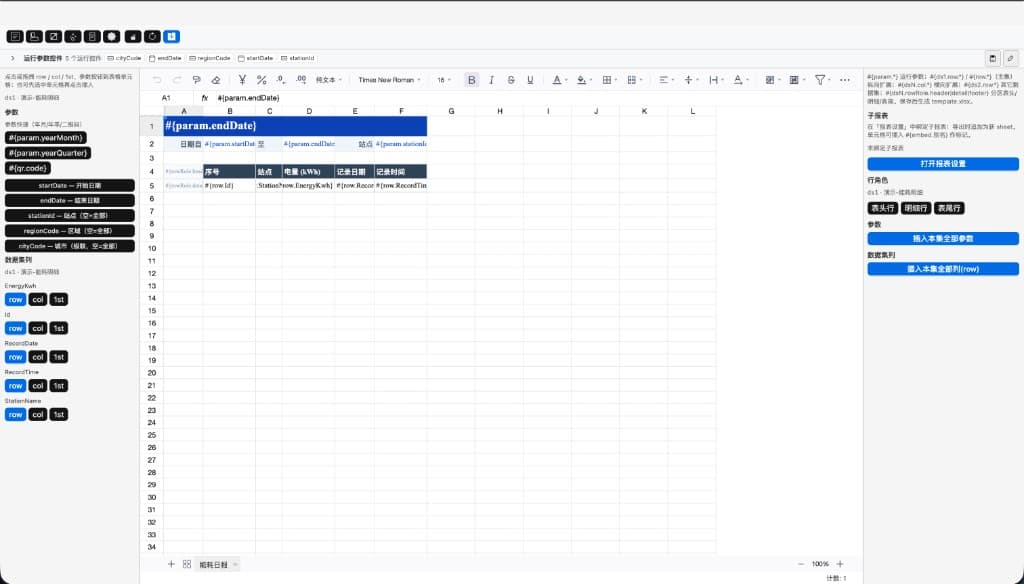This screenshot has width=1024, height=584.
Task: Click the formula bar showing #{param.endDate}
Action: pyautogui.click(x=248, y=98)
